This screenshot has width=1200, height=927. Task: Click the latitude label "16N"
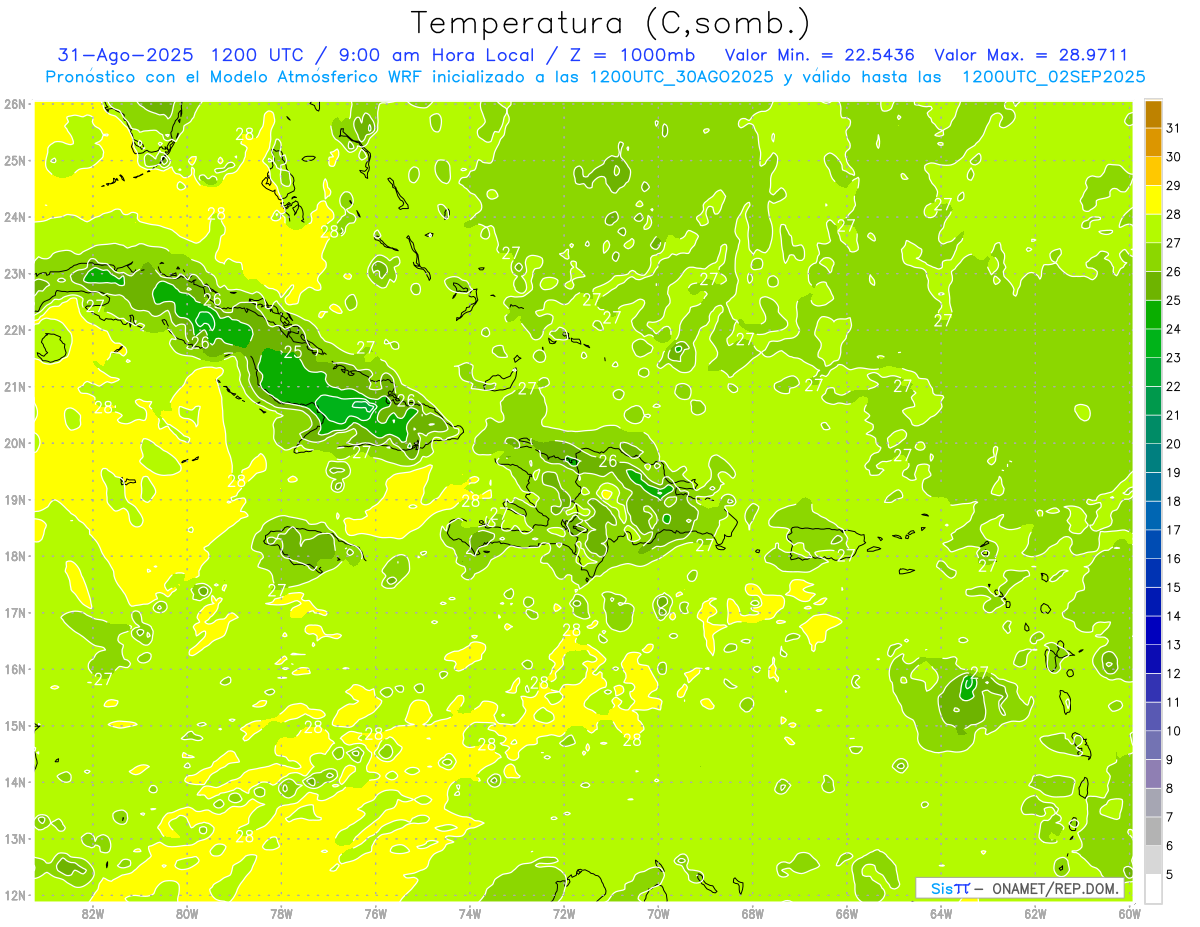14,669
